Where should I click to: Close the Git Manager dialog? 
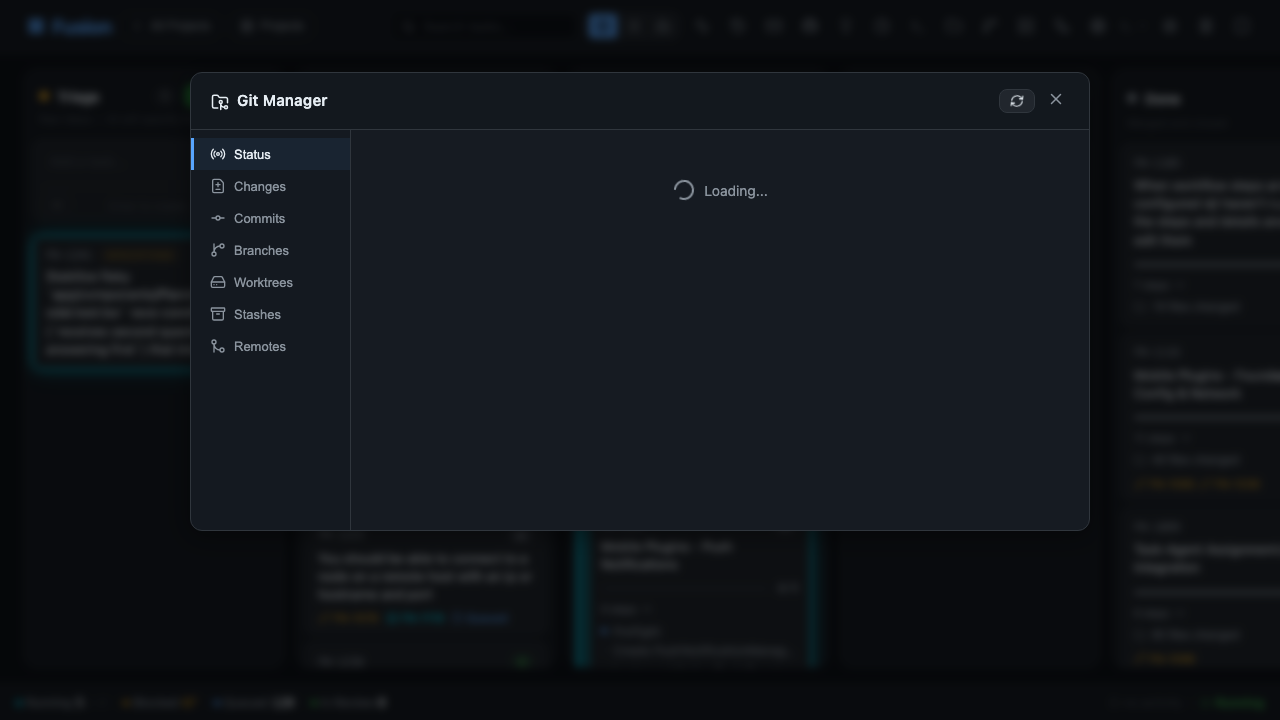1056,99
